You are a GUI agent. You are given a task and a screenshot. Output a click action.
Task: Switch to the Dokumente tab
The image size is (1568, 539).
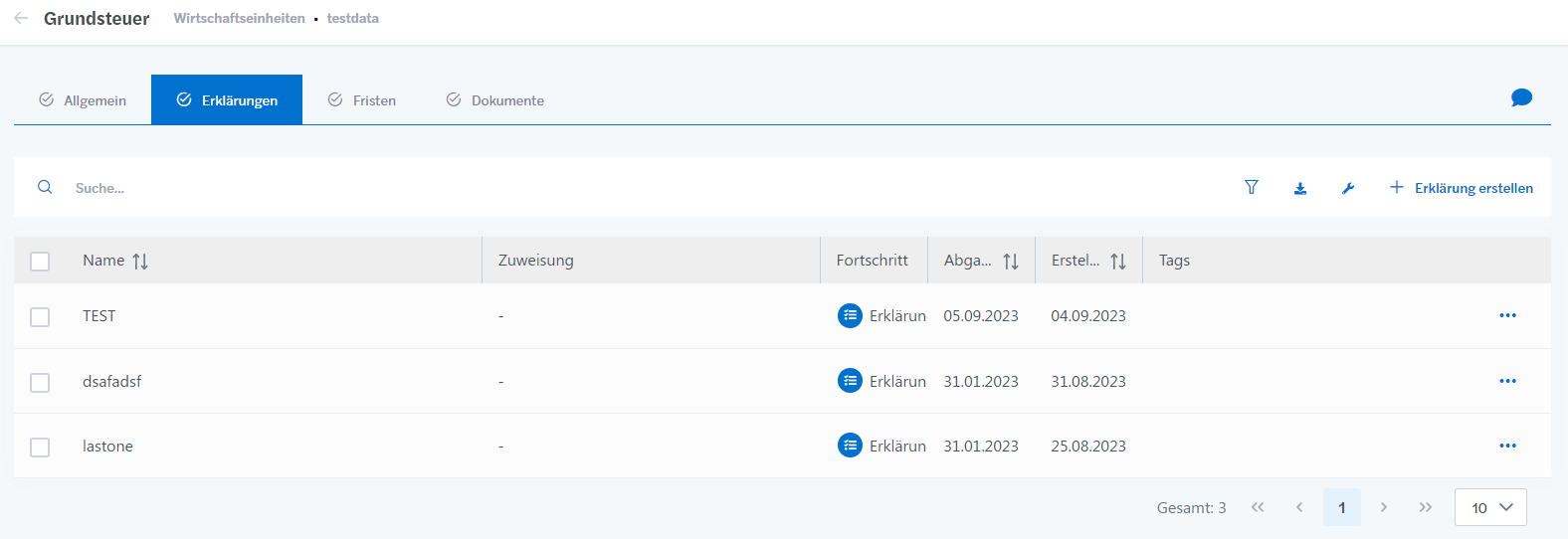pyautogui.click(x=495, y=100)
